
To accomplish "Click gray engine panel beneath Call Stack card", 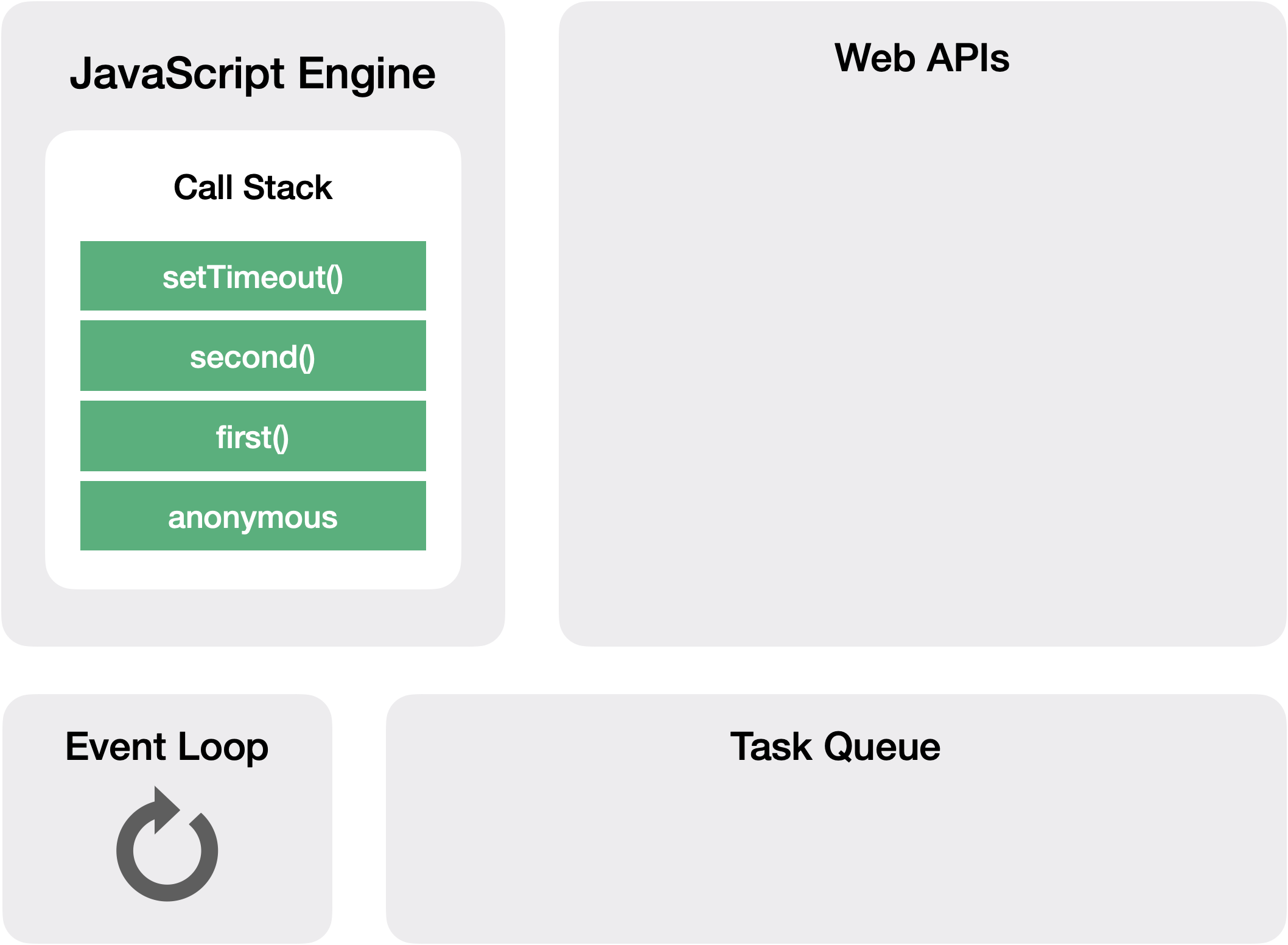I will coord(253,617).
